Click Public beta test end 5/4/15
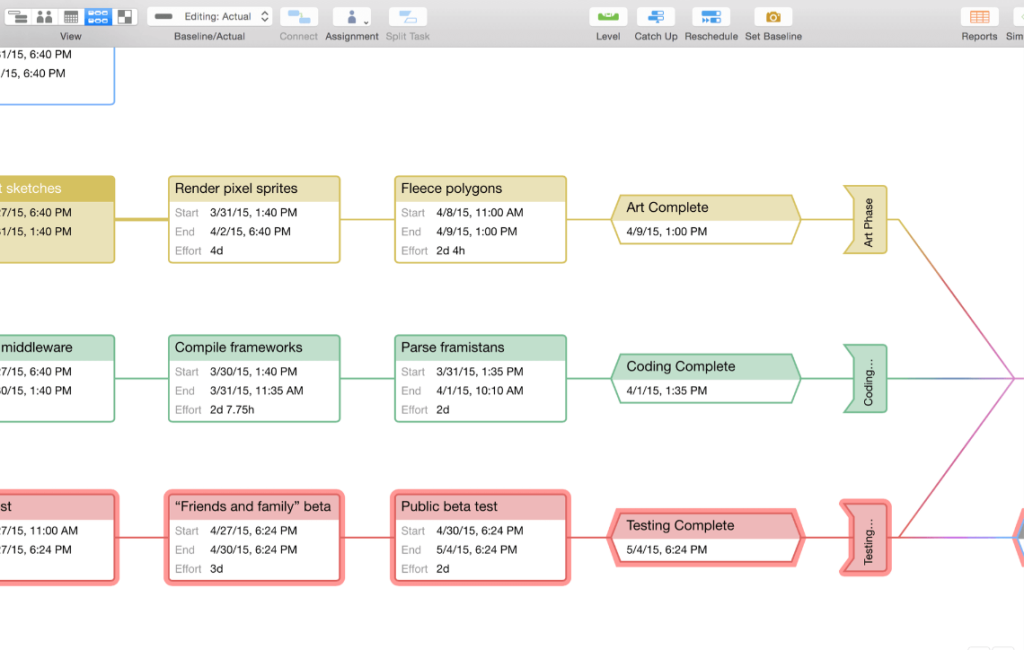The width and height of the screenshot is (1024, 650). tap(477, 549)
